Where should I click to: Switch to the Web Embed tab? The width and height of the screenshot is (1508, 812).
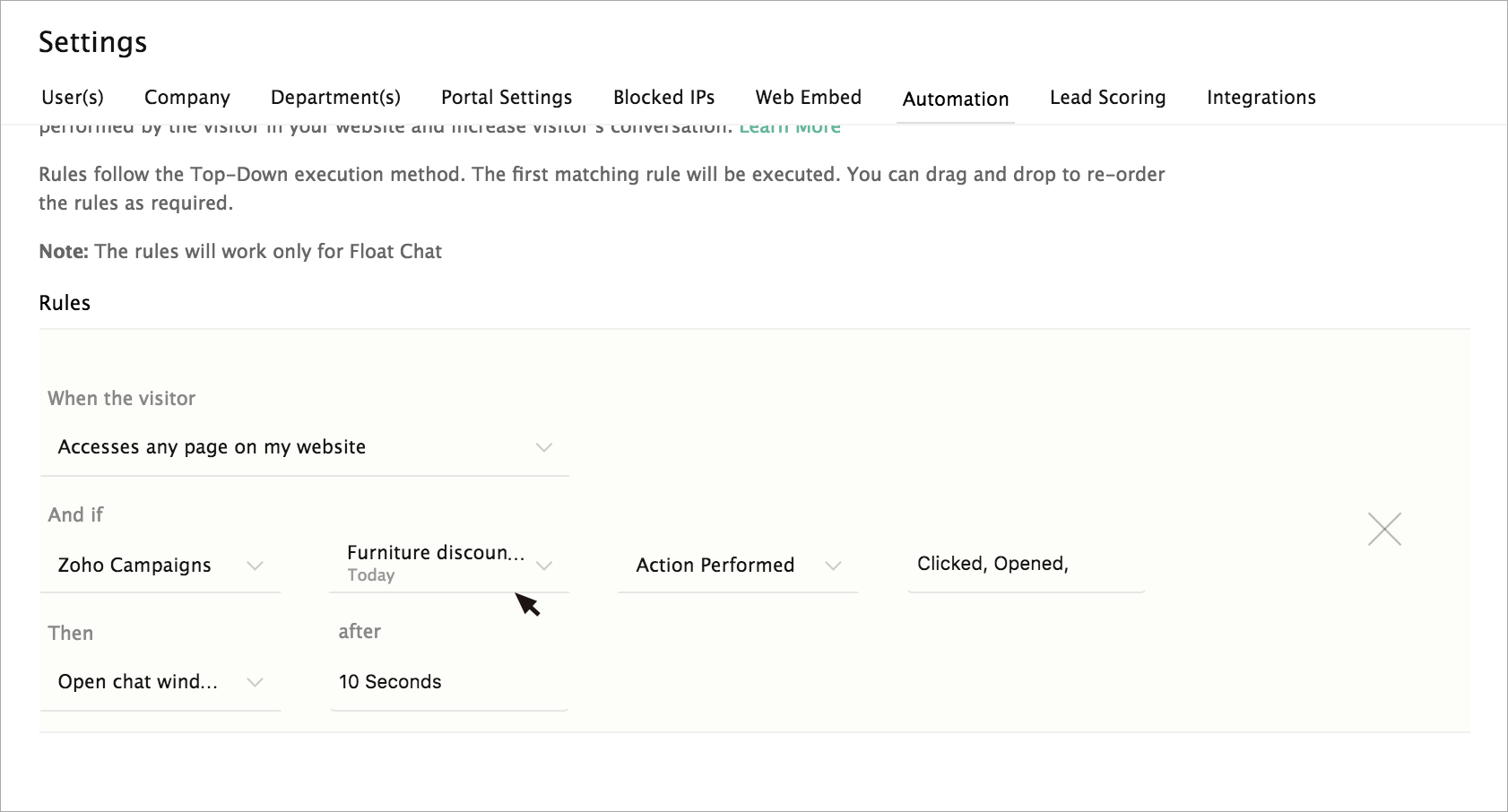click(808, 98)
